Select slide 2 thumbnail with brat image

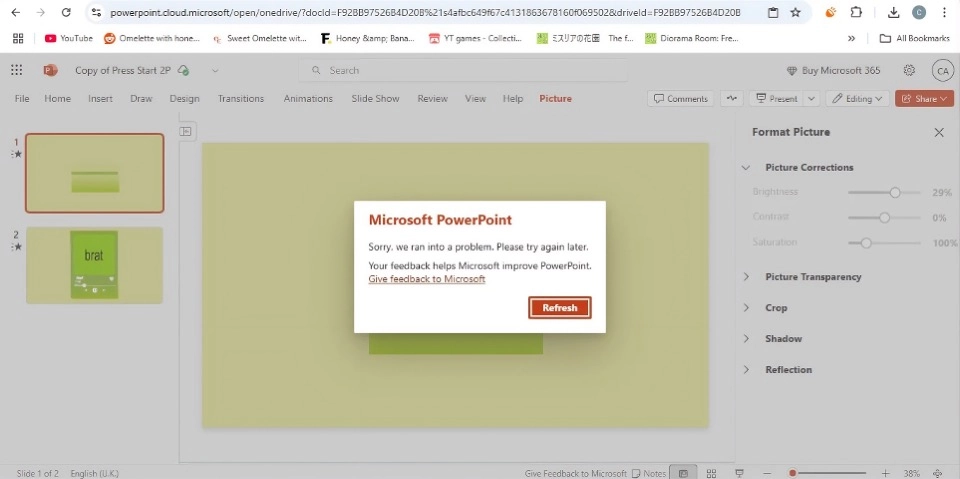pyautogui.click(x=94, y=265)
